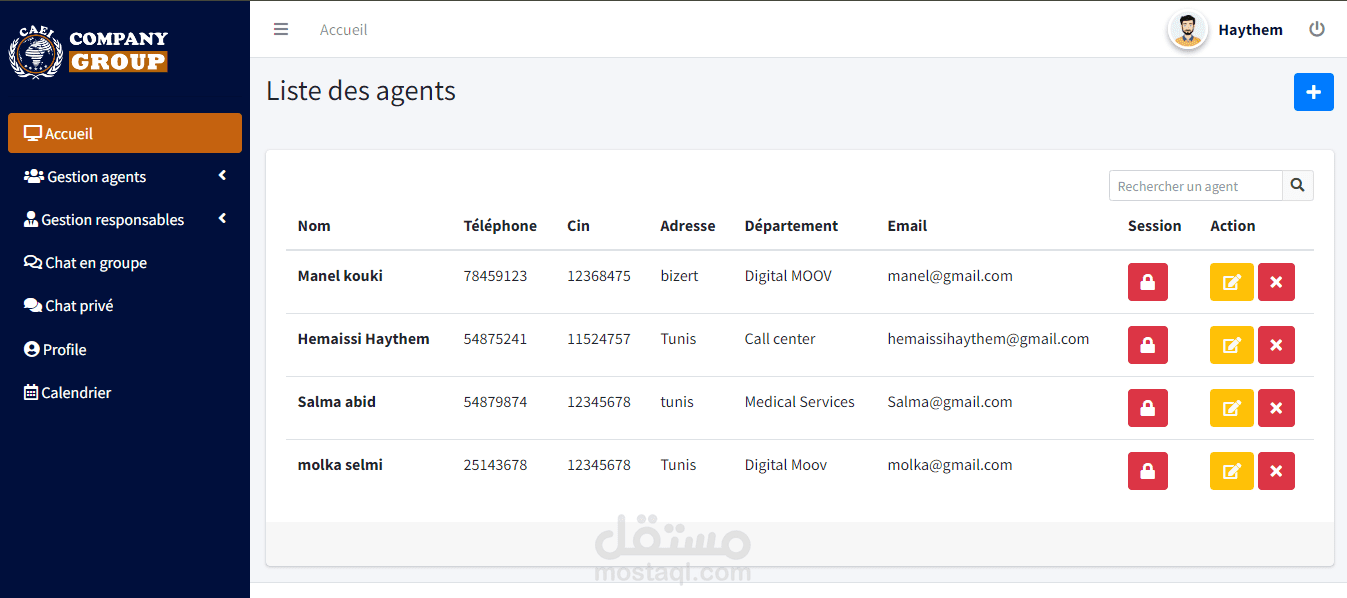Click the Nom column header
Screen dimensions: 1347x598
coord(314,226)
